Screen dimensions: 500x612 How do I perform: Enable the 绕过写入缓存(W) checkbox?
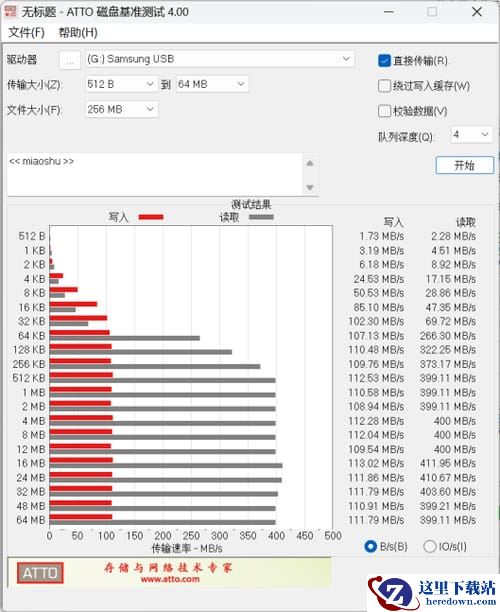coord(384,86)
